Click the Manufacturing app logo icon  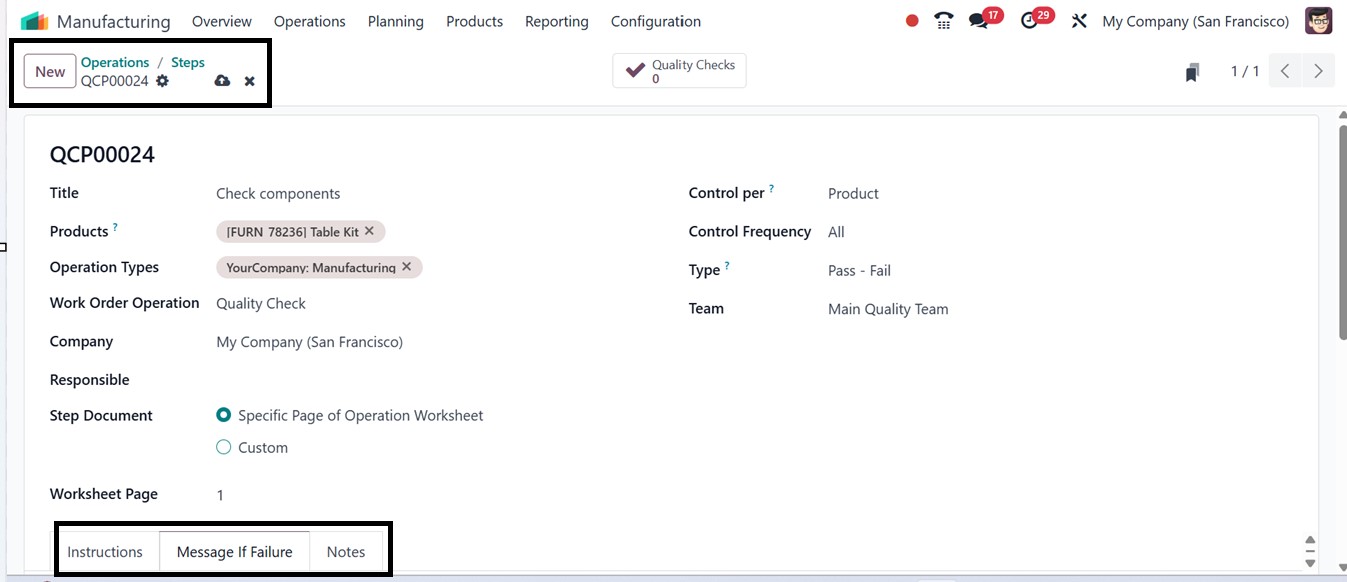coord(34,21)
